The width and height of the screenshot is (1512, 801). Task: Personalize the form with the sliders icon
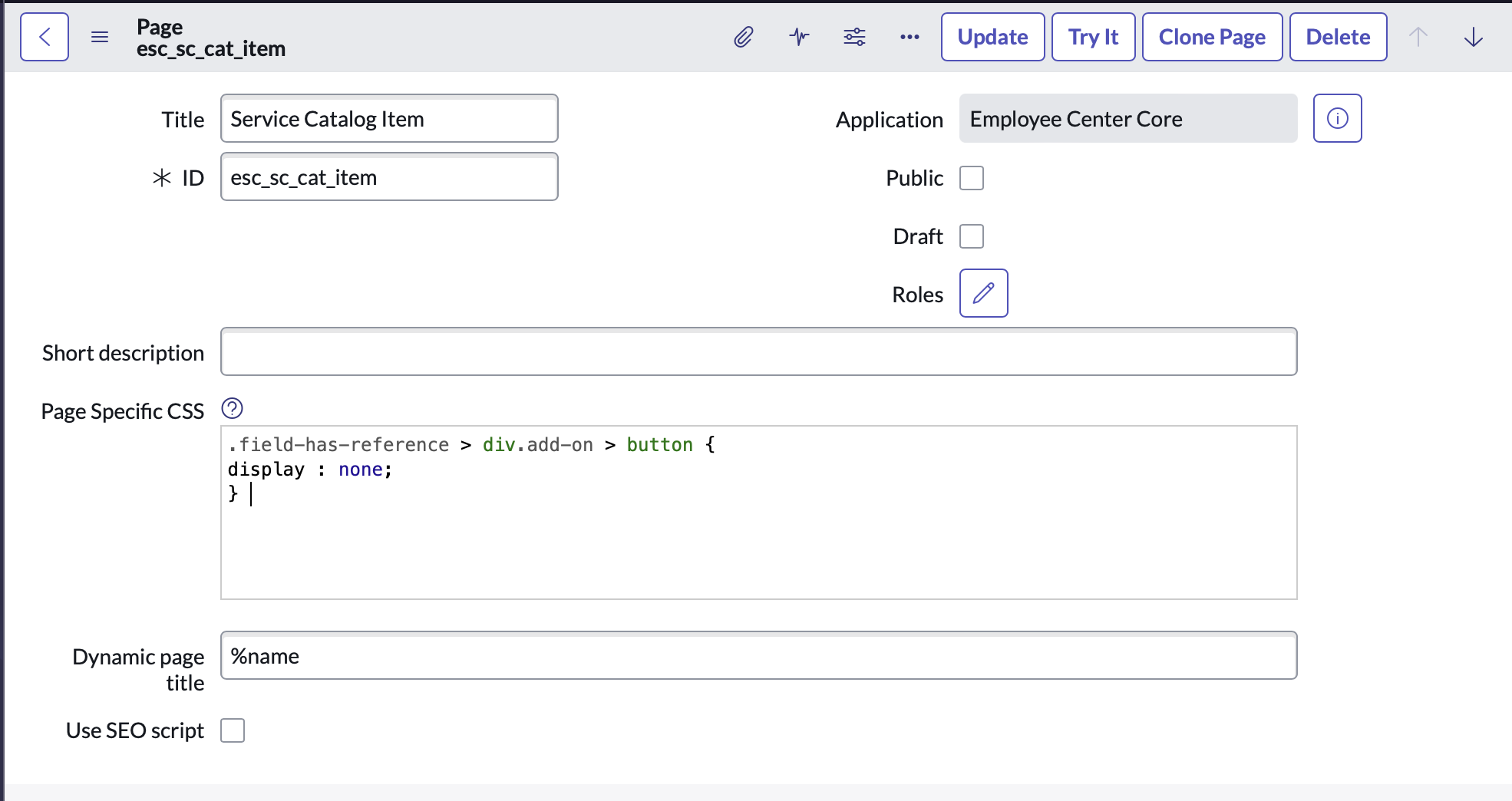coord(854,36)
